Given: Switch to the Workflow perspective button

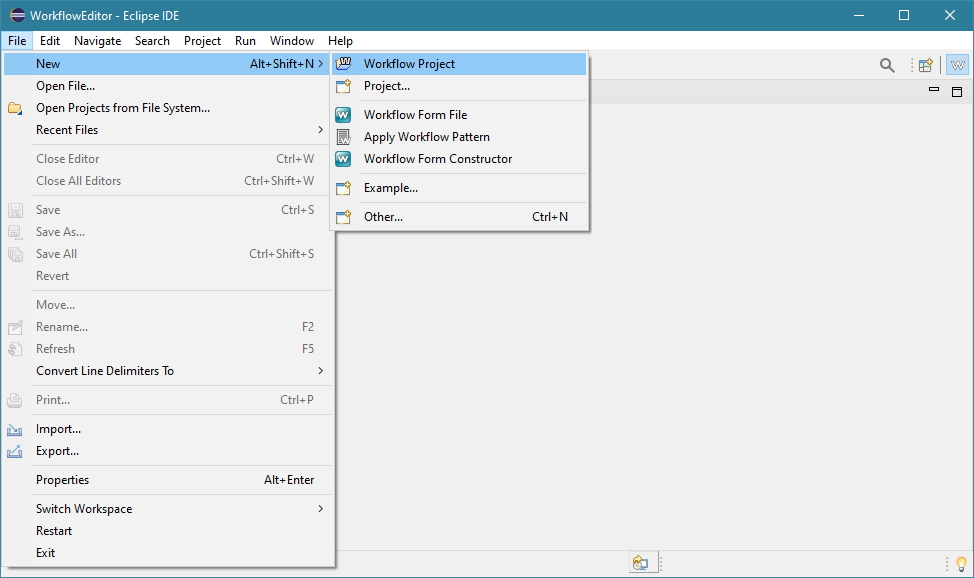Looking at the screenshot, I should pyautogui.click(x=957, y=65).
